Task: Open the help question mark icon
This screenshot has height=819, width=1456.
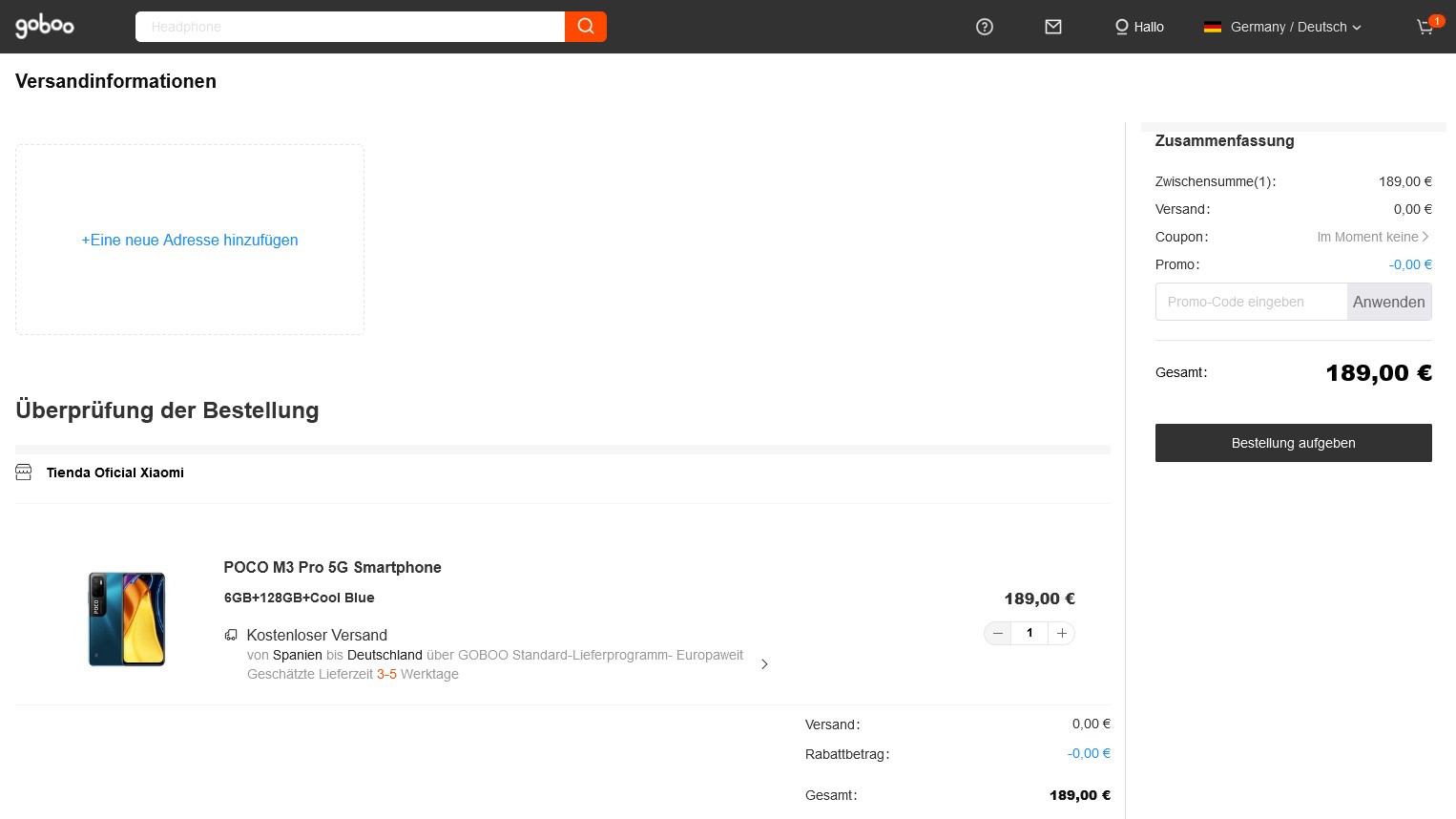Action: point(985,27)
